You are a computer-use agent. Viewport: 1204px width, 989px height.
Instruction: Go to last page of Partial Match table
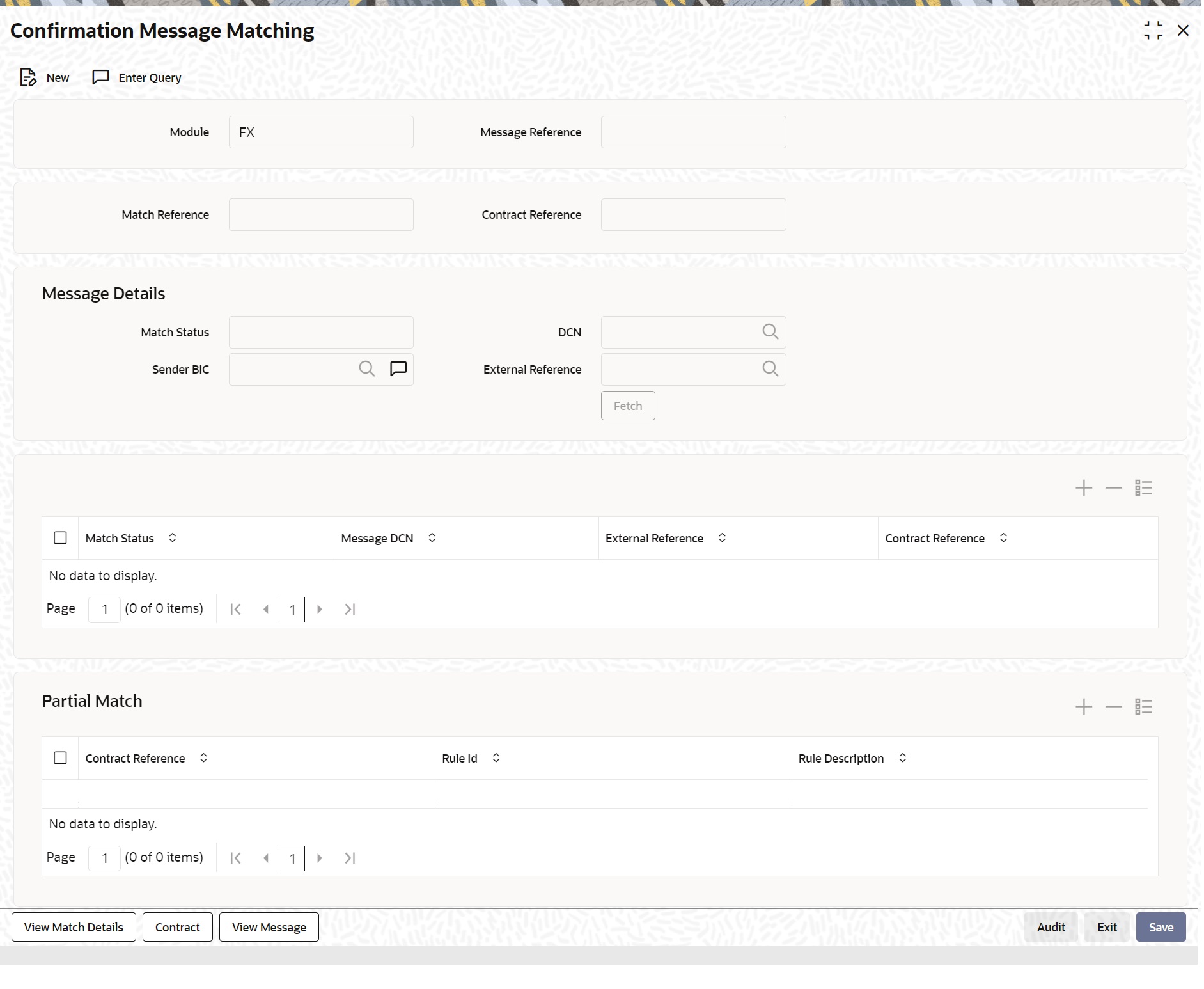click(x=350, y=858)
